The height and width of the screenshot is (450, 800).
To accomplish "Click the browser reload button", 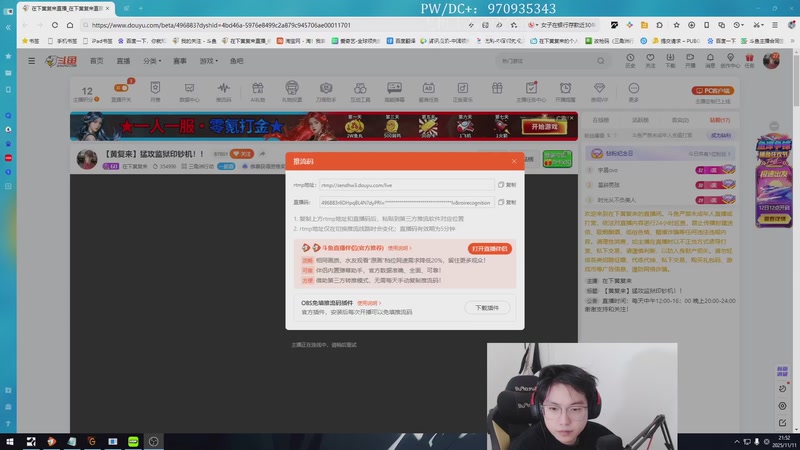I will (55, 25).
